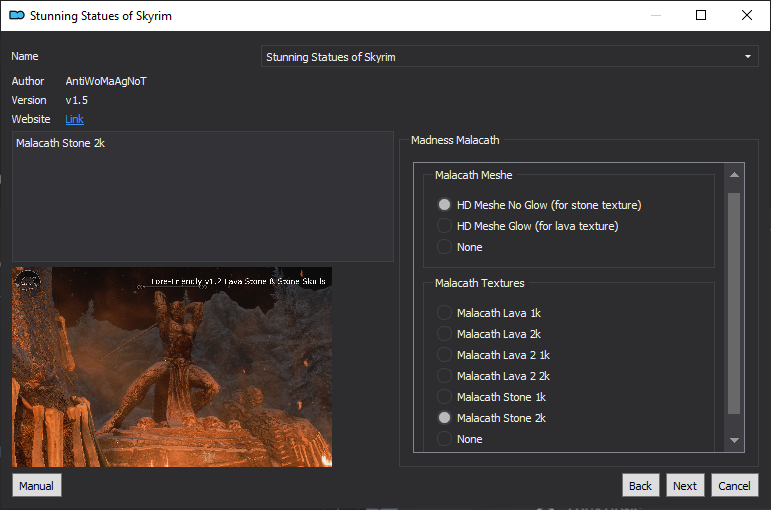
Task: Cancel the installer dialog
Action: pos(735,485)
